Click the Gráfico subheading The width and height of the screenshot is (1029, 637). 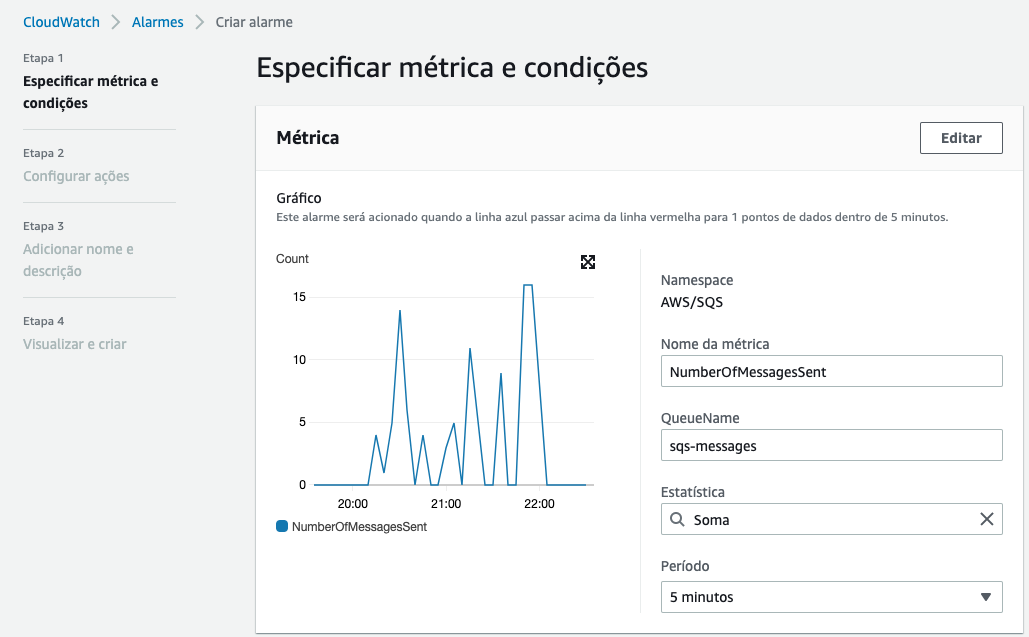point(299,198)
